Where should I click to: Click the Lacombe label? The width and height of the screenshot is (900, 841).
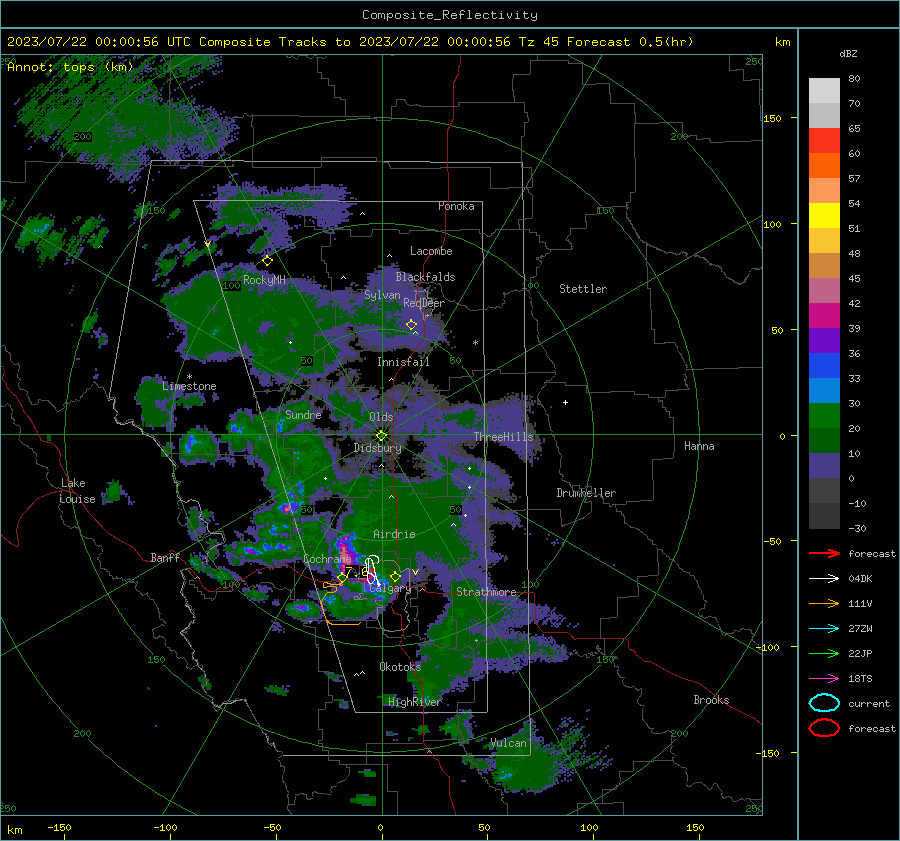pos(431,251)
